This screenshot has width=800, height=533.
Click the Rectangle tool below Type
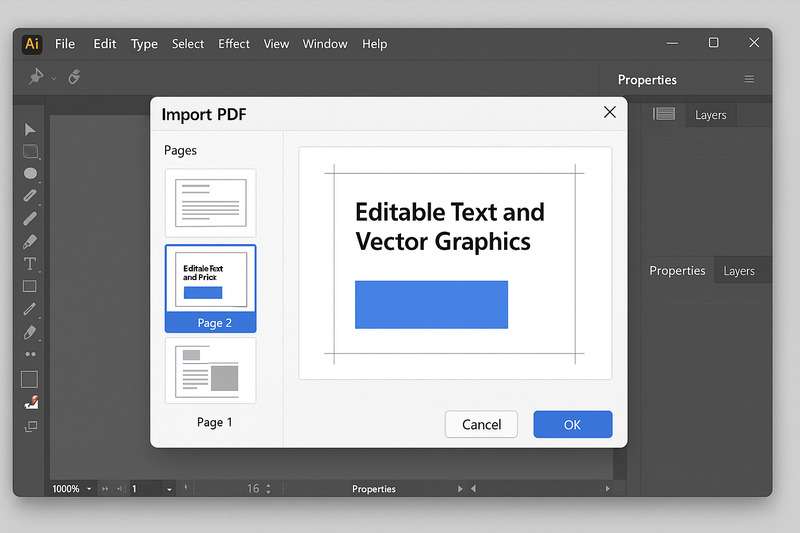click(30, 287)
